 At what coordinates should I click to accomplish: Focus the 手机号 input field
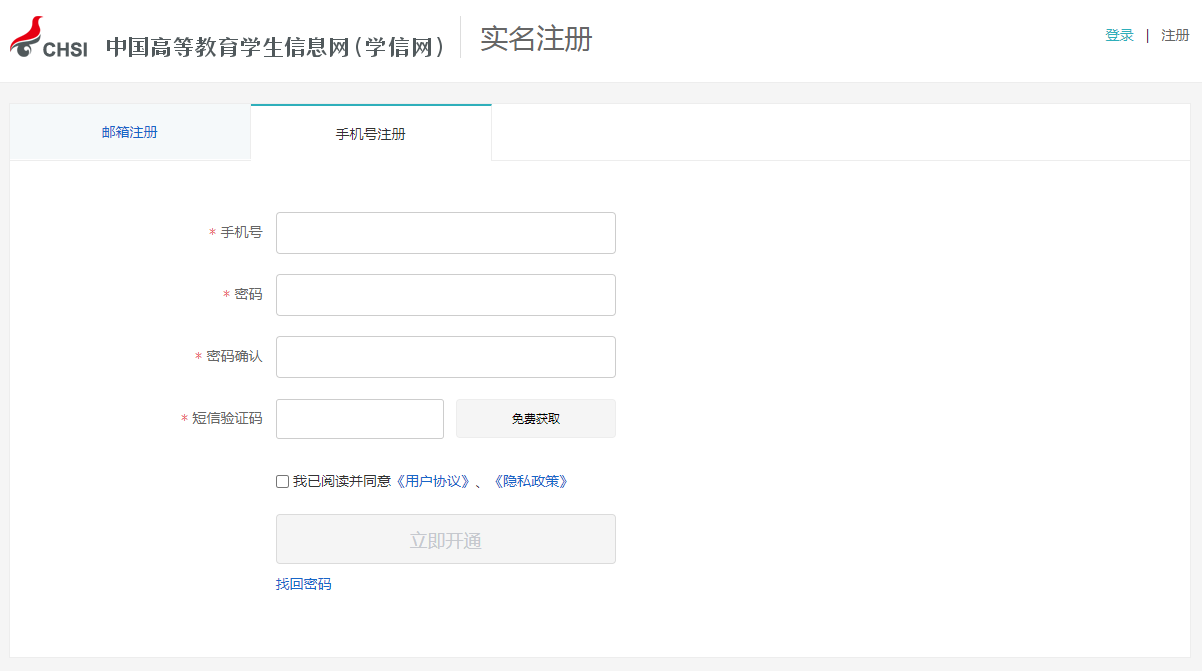[446, 233]
